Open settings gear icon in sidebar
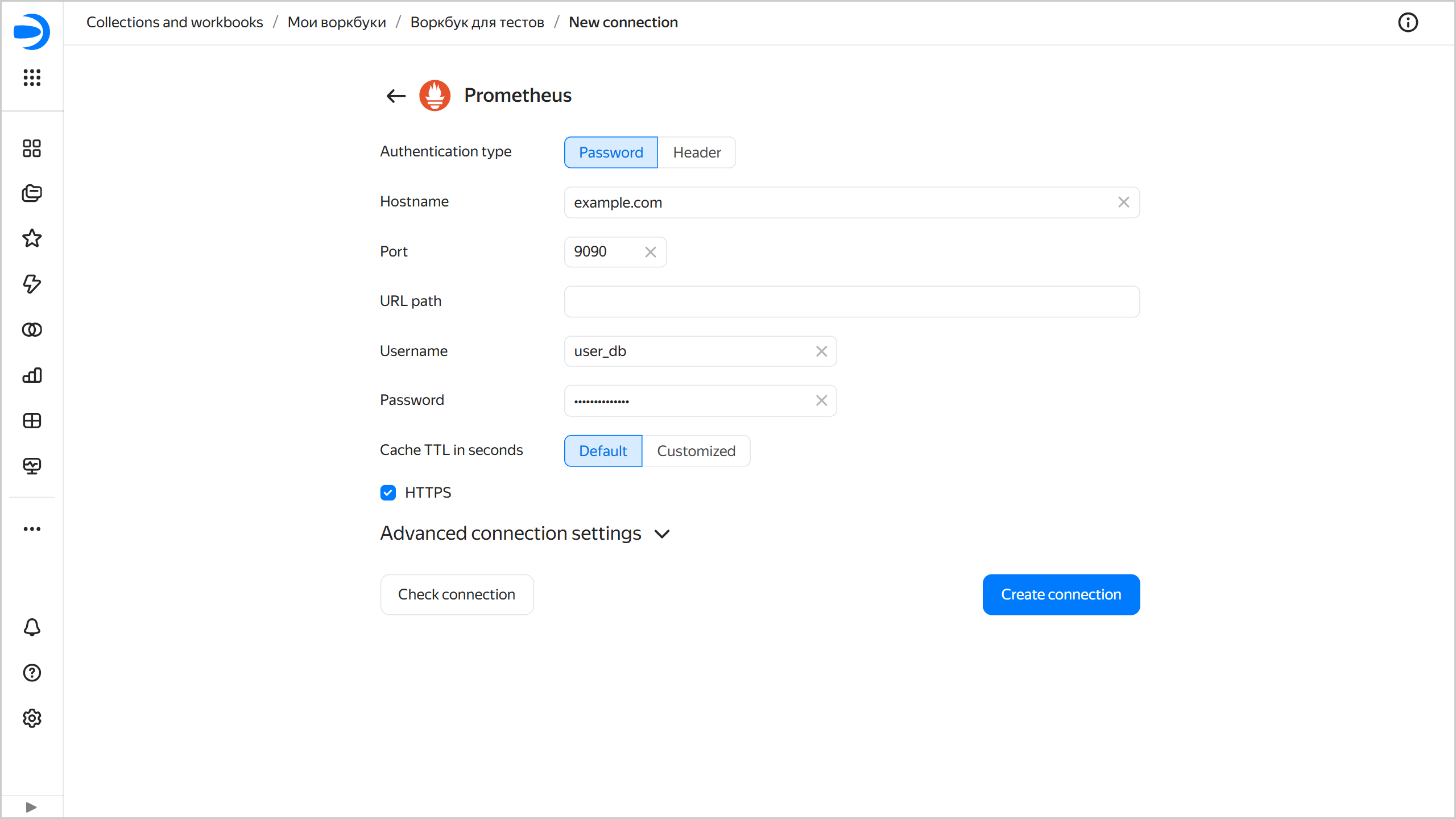This screenshot has height=819, width=1456. tap(32, 718)
